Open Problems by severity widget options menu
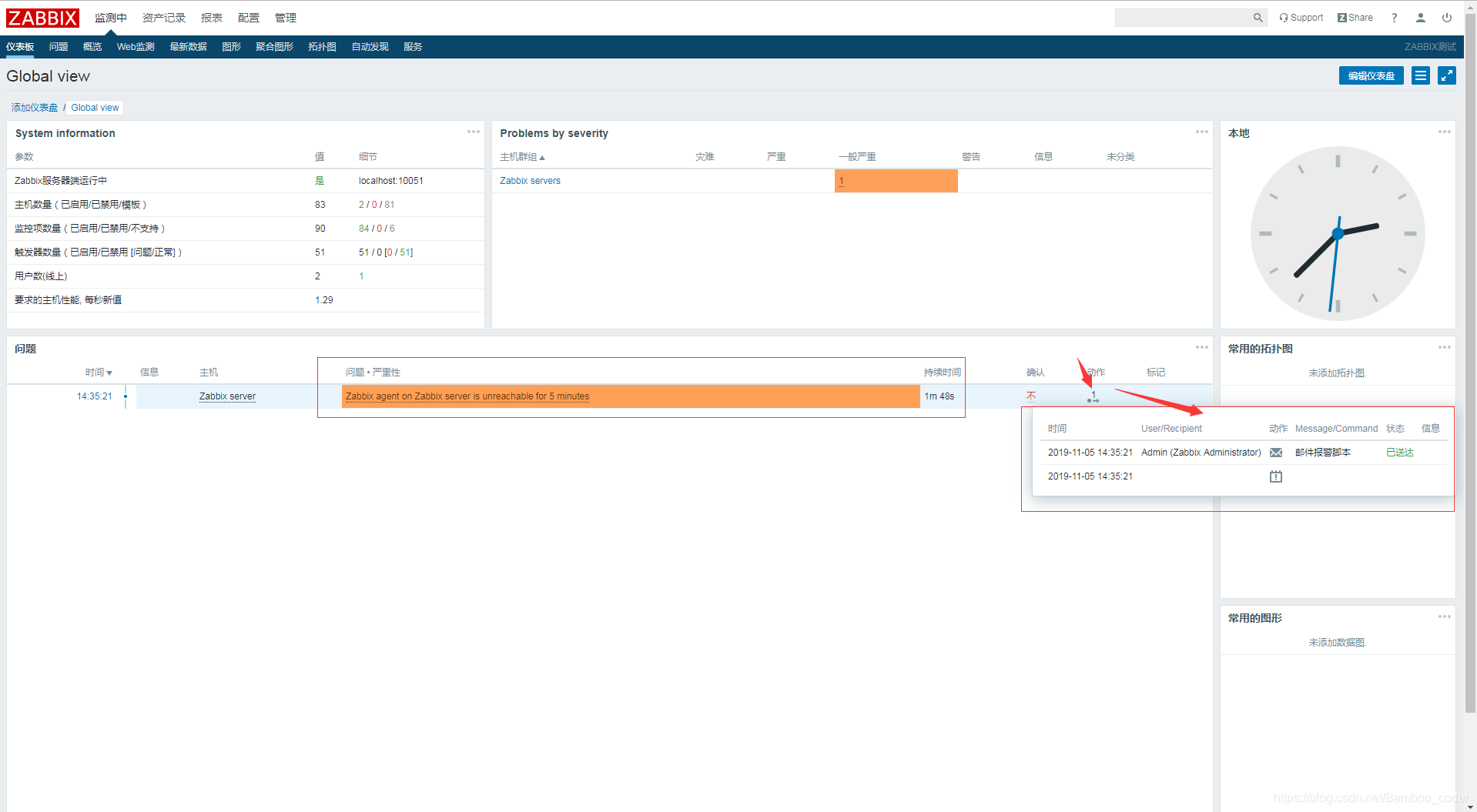Image resolution: width=1477 pixels, height=812 pixels. point(1201,132)
